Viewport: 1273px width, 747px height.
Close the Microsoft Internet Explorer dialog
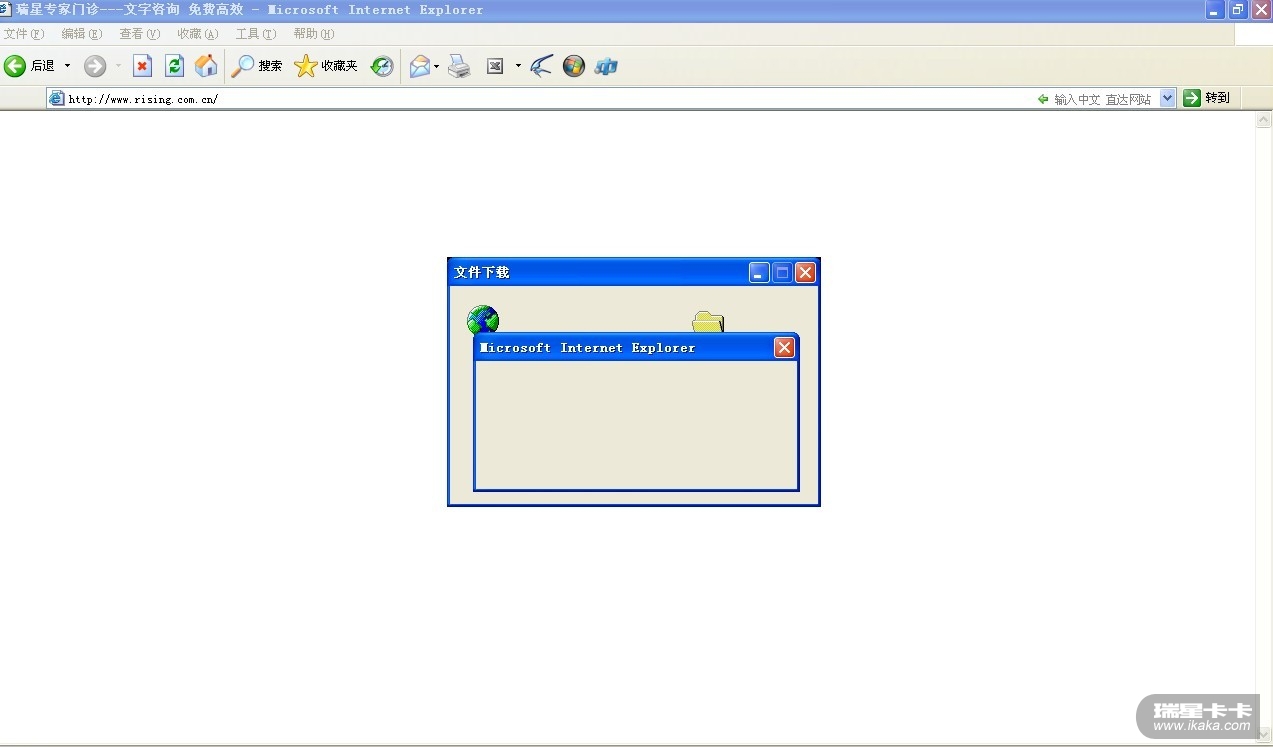(x=784, y=347)
